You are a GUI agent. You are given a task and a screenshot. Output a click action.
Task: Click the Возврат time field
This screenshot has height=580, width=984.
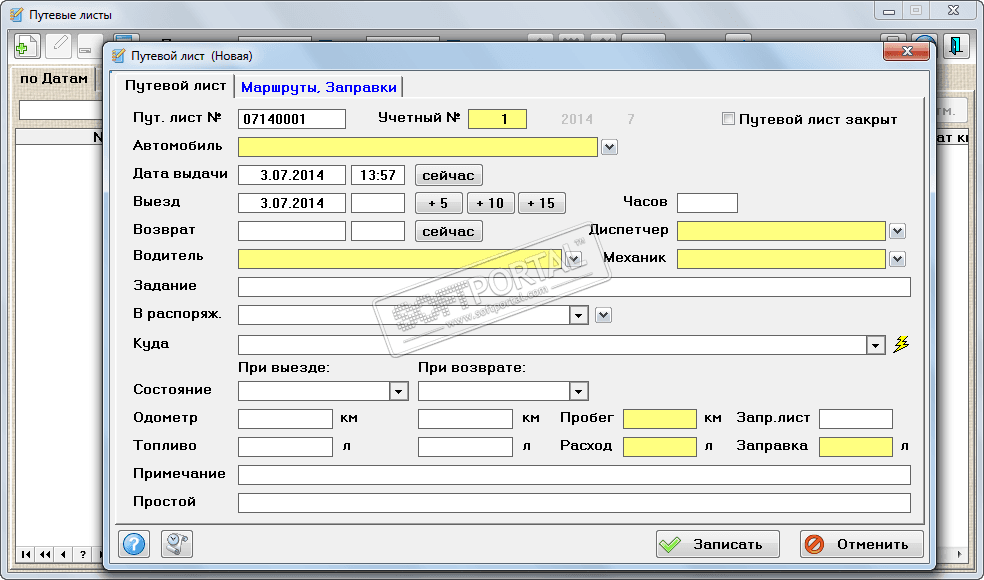pyautogui.click(x=378, y=231)
